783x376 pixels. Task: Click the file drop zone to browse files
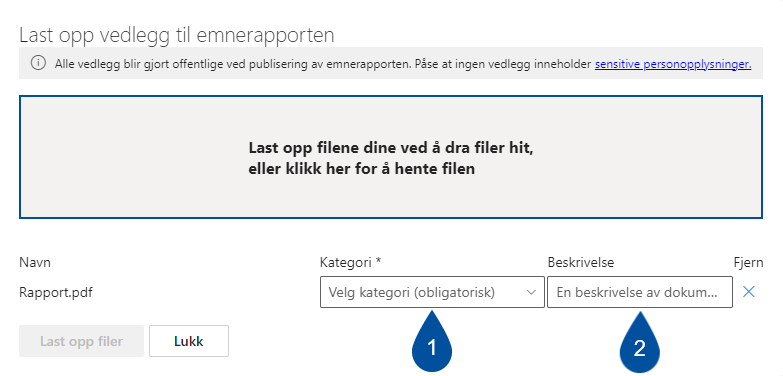[391, 157]
